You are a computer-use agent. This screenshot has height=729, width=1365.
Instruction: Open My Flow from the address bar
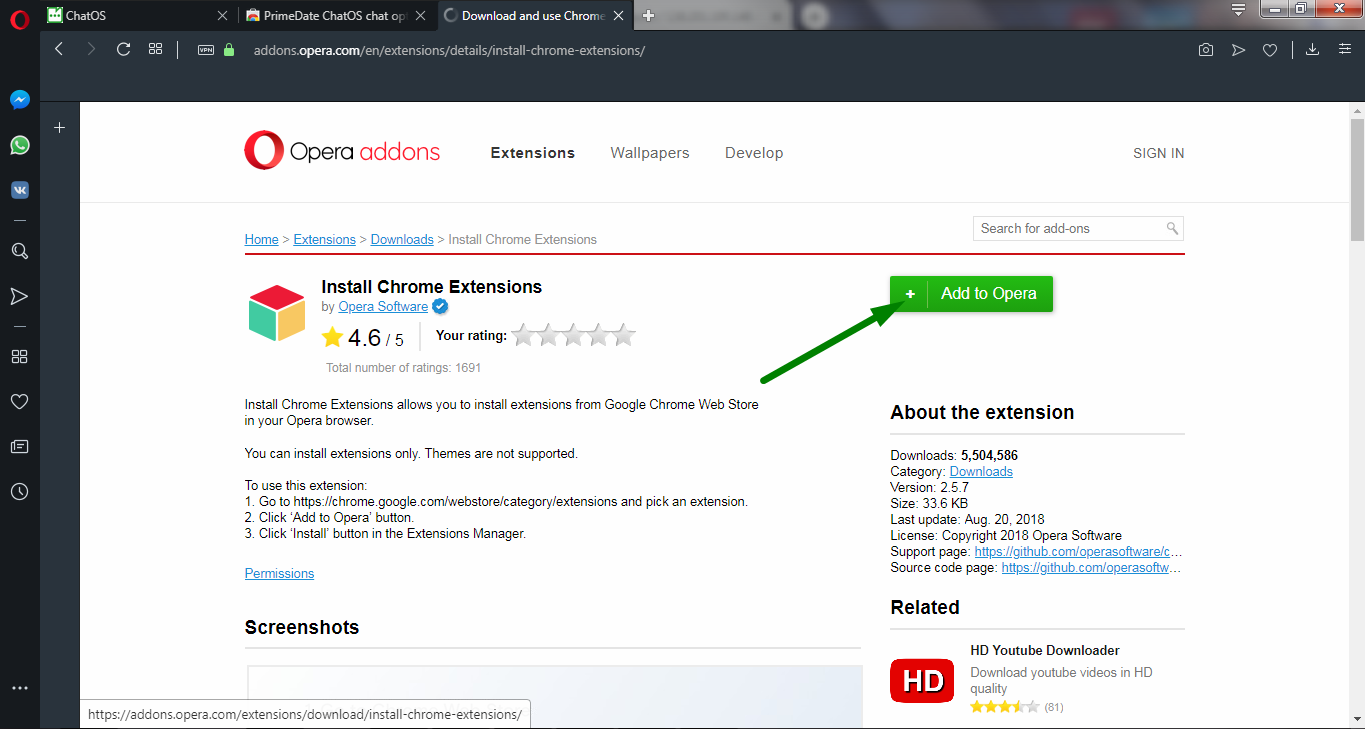1238,50
